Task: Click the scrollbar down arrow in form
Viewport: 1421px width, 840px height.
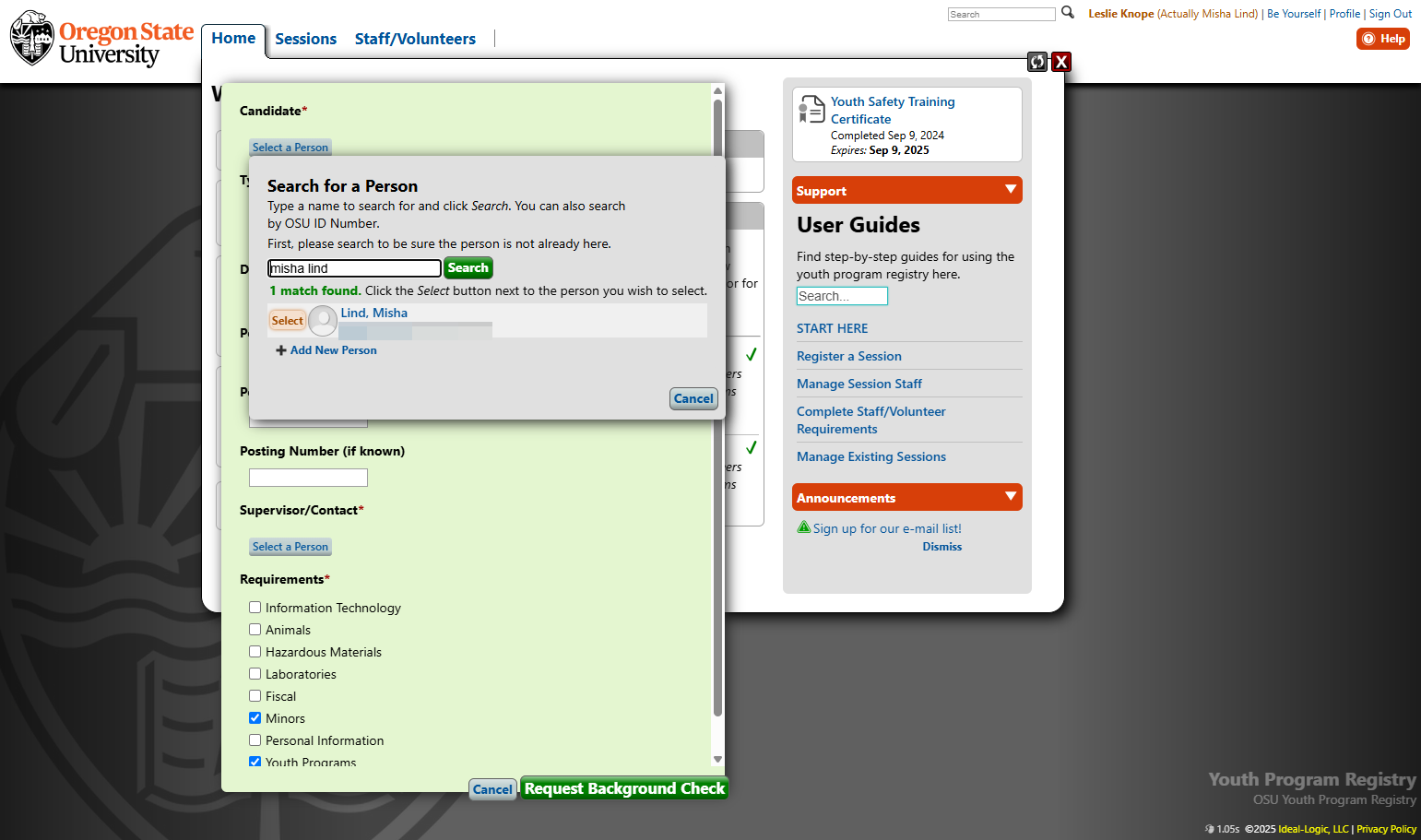Action: point(717,760)
